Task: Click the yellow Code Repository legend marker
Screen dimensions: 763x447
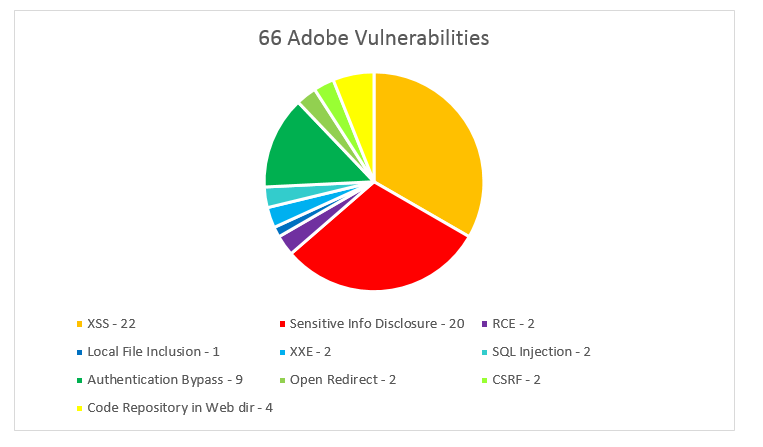Action: click(80, 408)
